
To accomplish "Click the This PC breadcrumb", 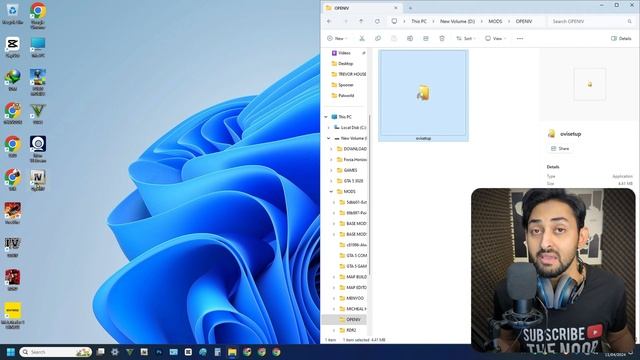I will click(x=419, y=21).
